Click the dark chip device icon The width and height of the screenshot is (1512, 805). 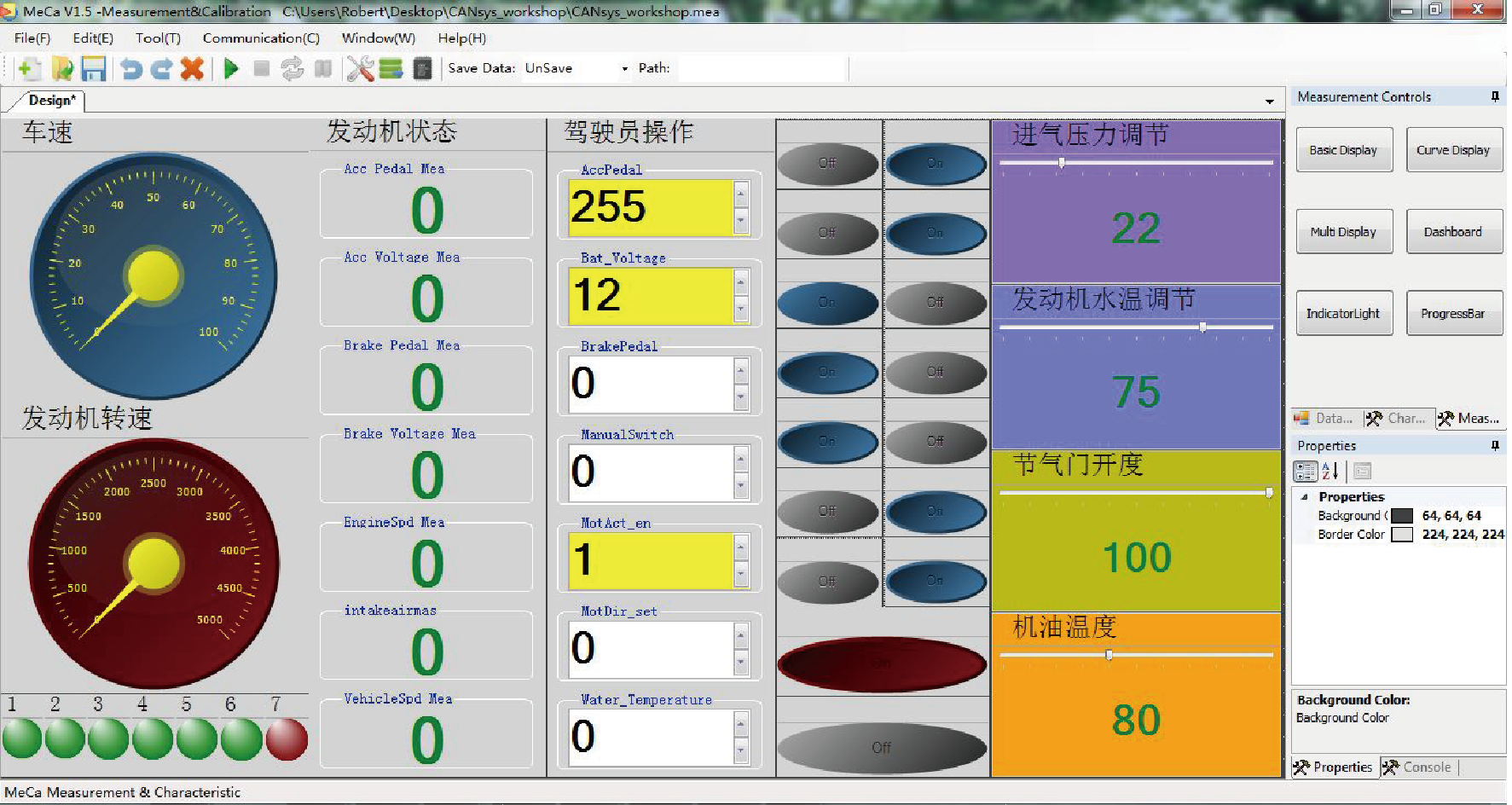(x=422, y=69)
